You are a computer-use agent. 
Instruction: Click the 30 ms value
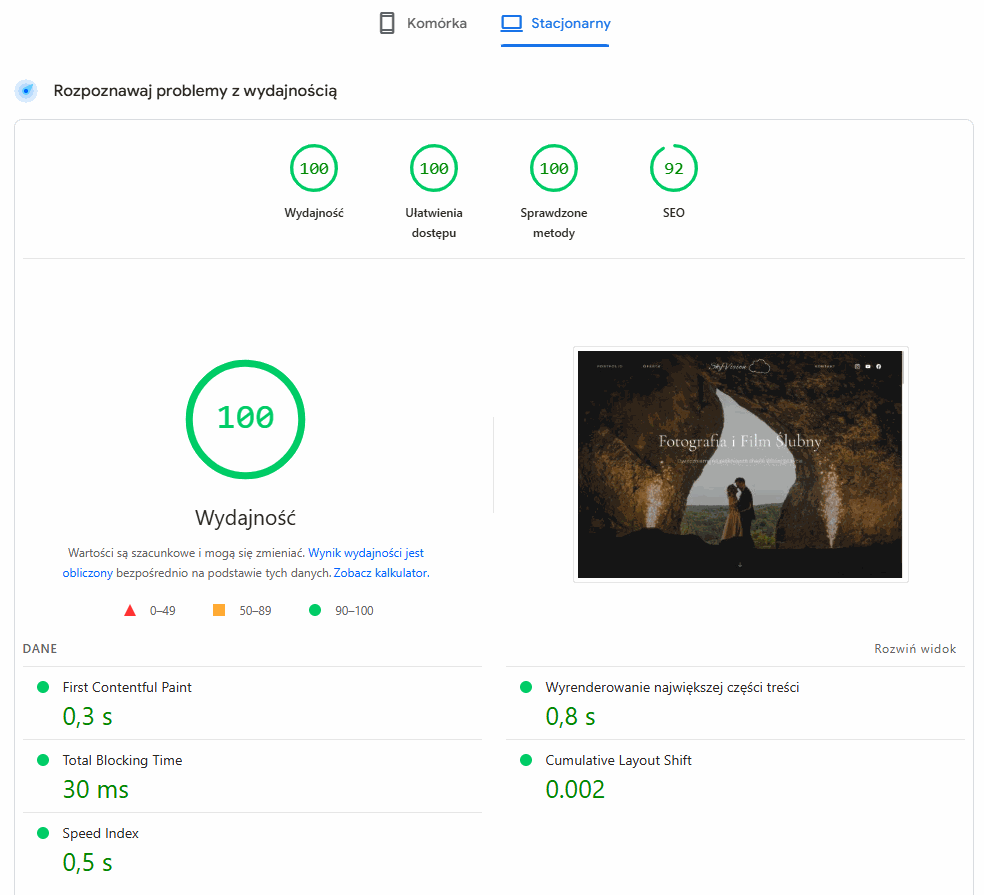click(95, 790)
